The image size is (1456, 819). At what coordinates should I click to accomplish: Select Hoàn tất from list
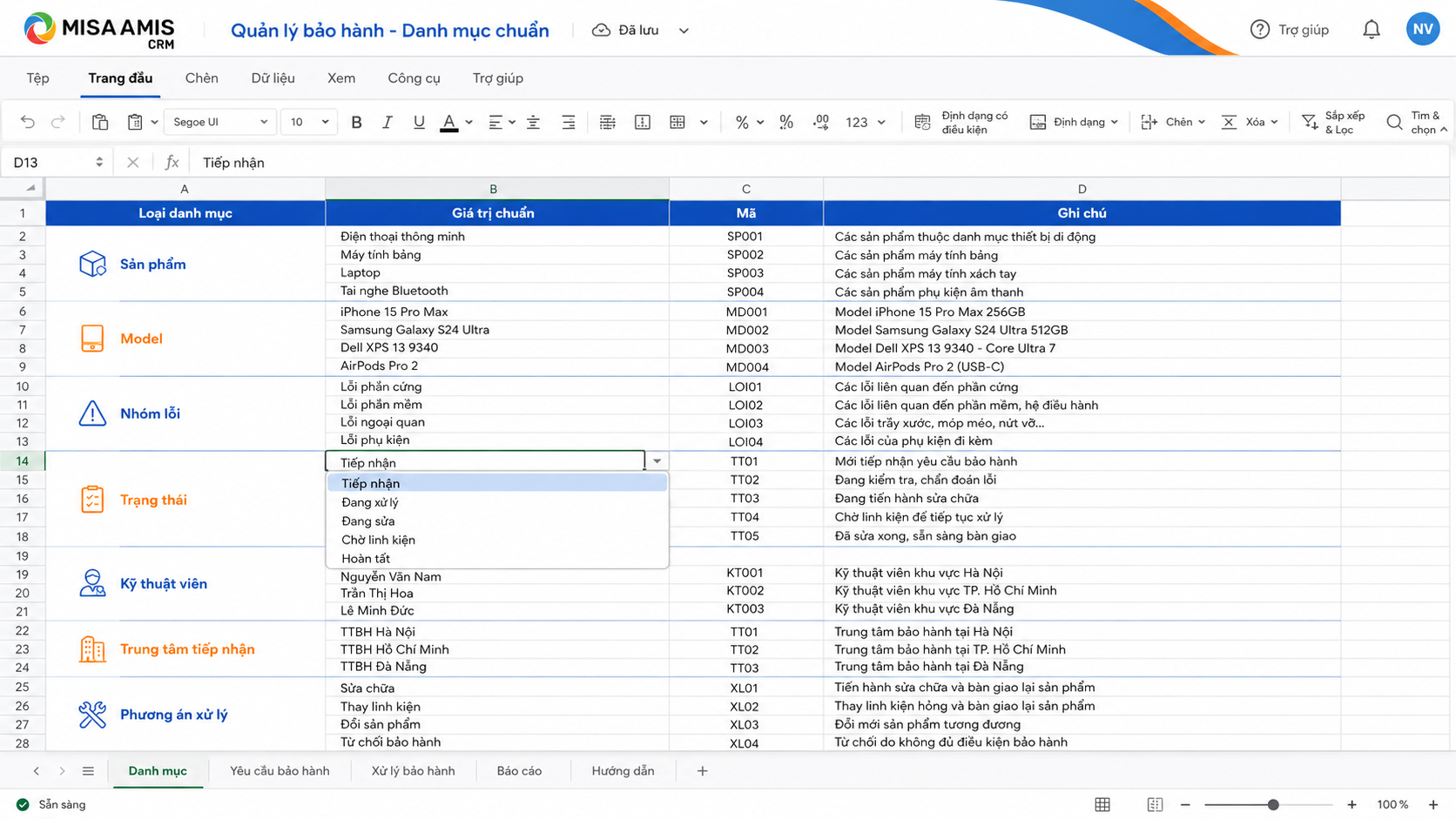tap(497, 558)
